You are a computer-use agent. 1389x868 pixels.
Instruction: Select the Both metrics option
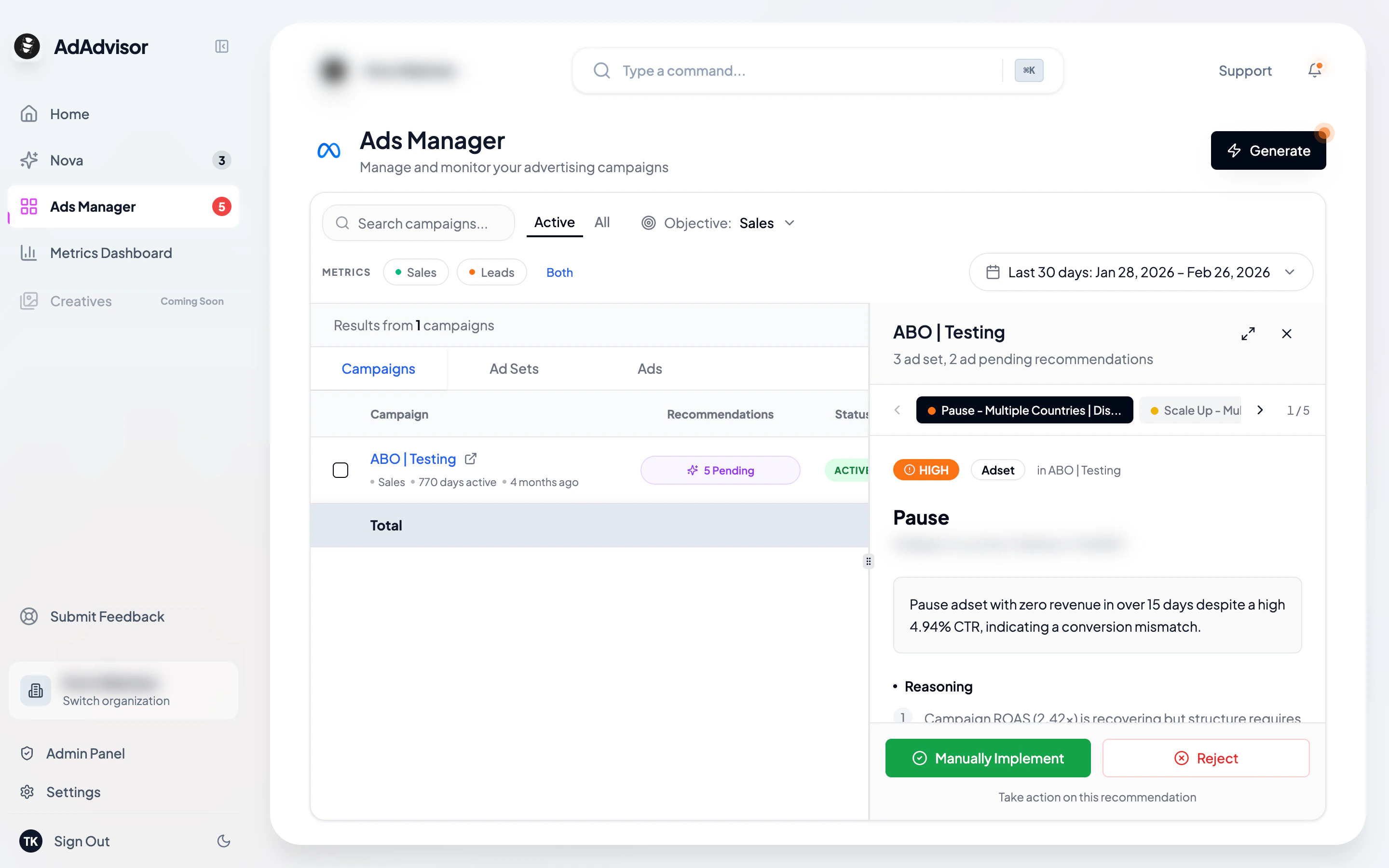559,272
